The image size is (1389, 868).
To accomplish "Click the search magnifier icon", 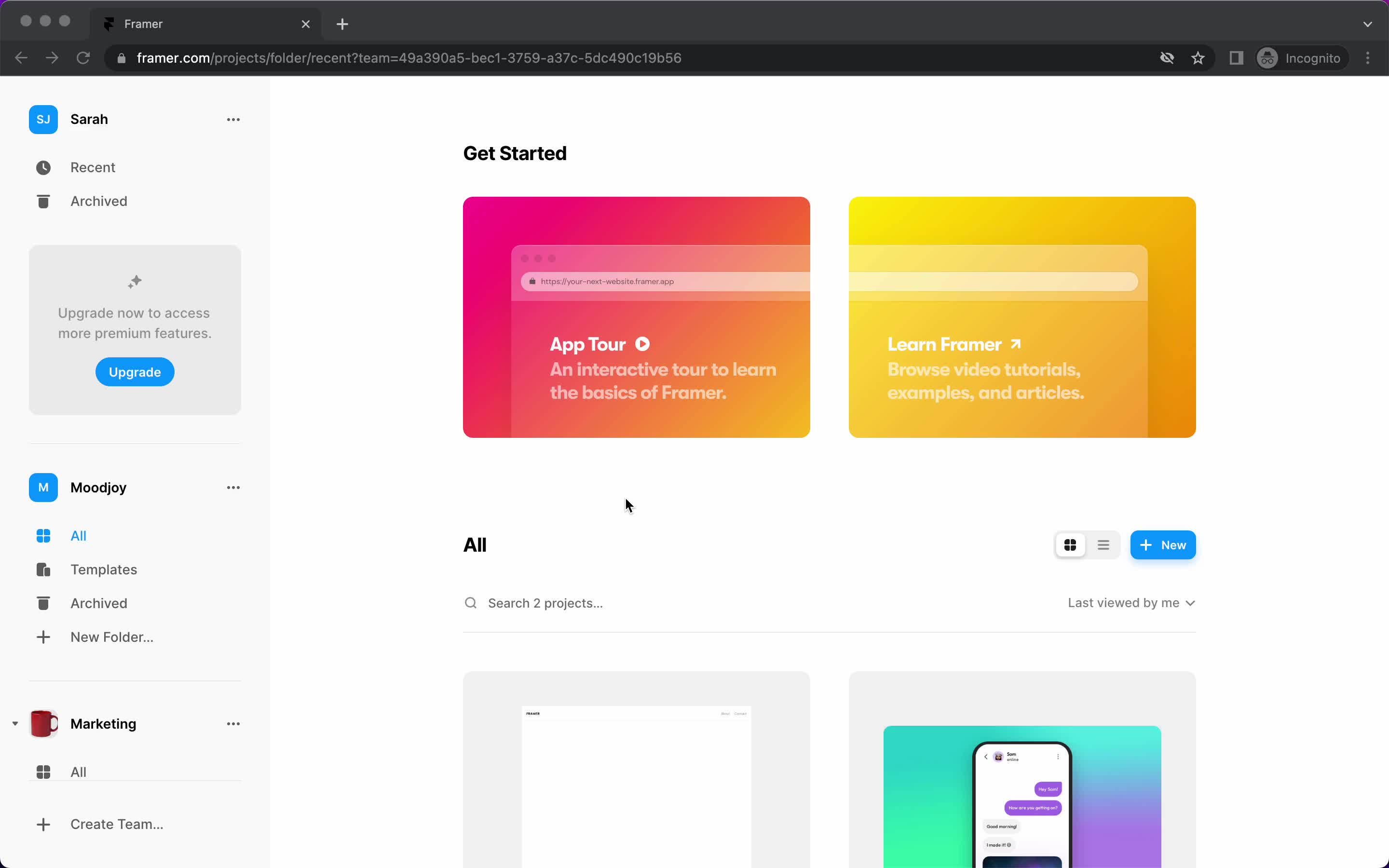I will [471, 603].
